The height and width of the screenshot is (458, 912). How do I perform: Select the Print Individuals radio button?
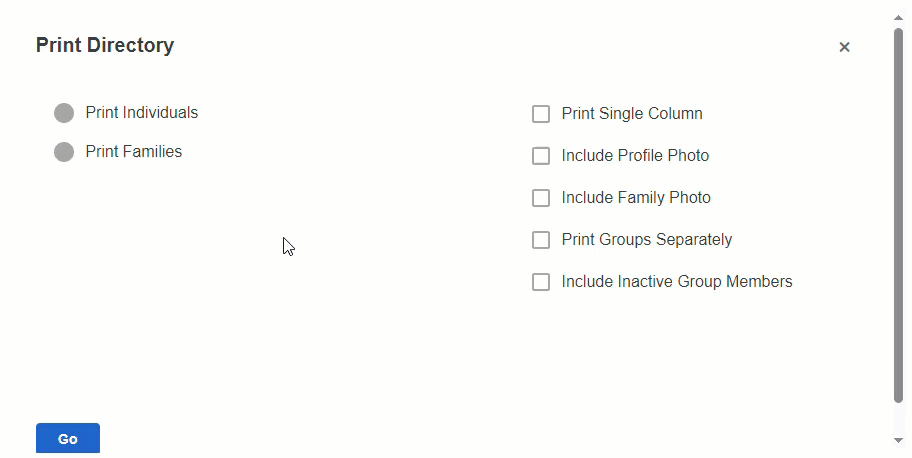[64, 113]
